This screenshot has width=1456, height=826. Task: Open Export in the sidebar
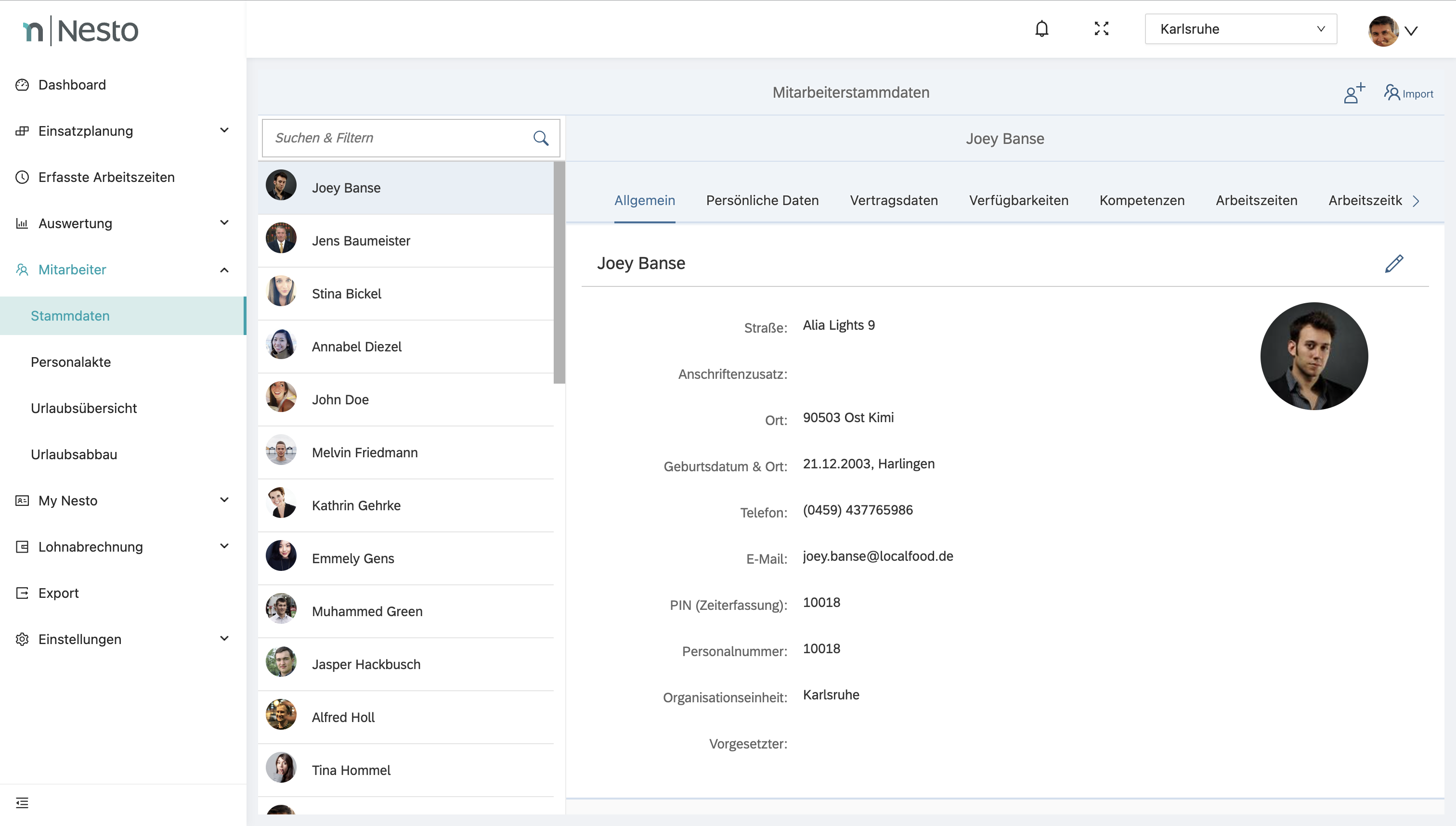coord(58,593)
